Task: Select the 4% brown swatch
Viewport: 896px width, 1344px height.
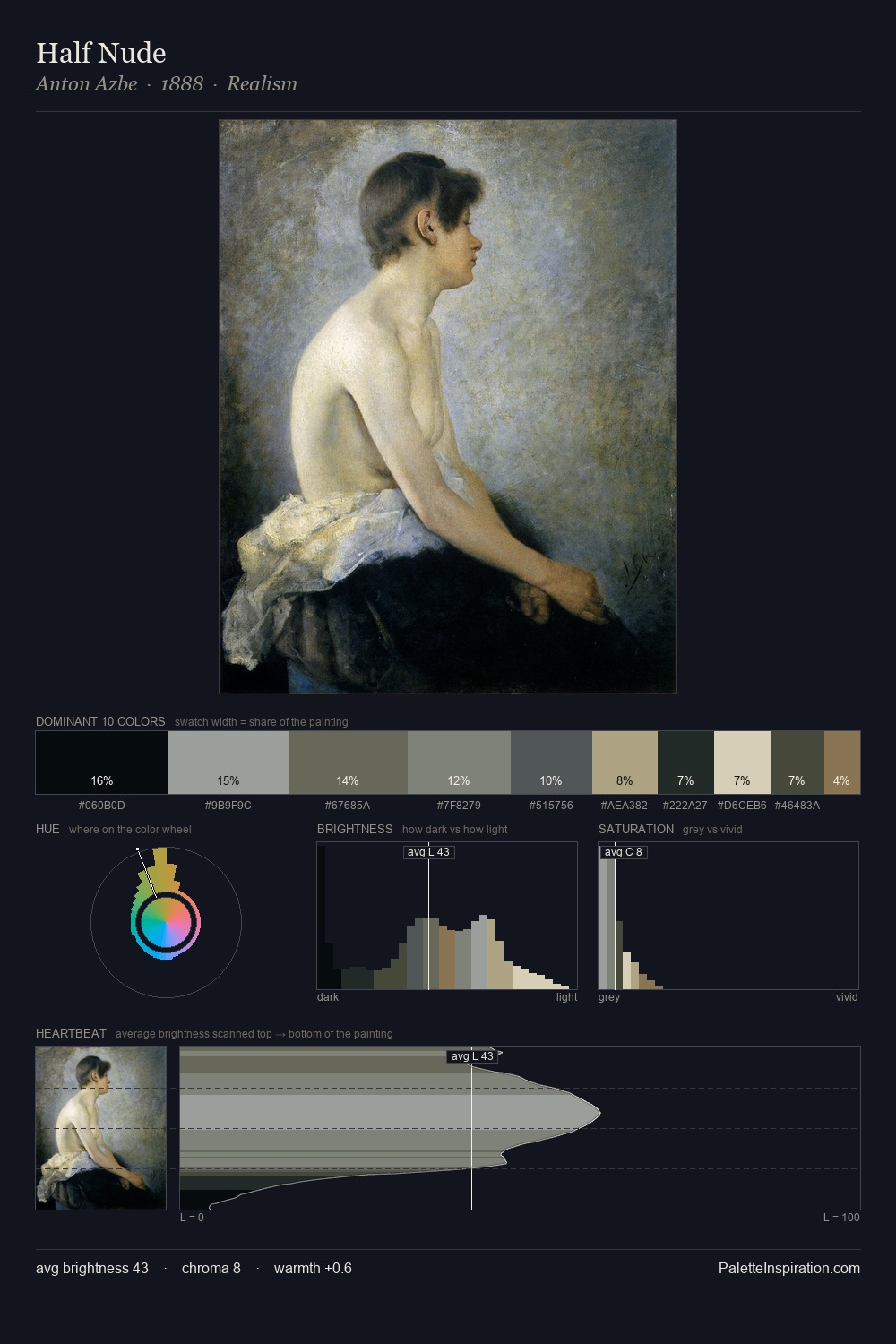Action: pos(842,762)
